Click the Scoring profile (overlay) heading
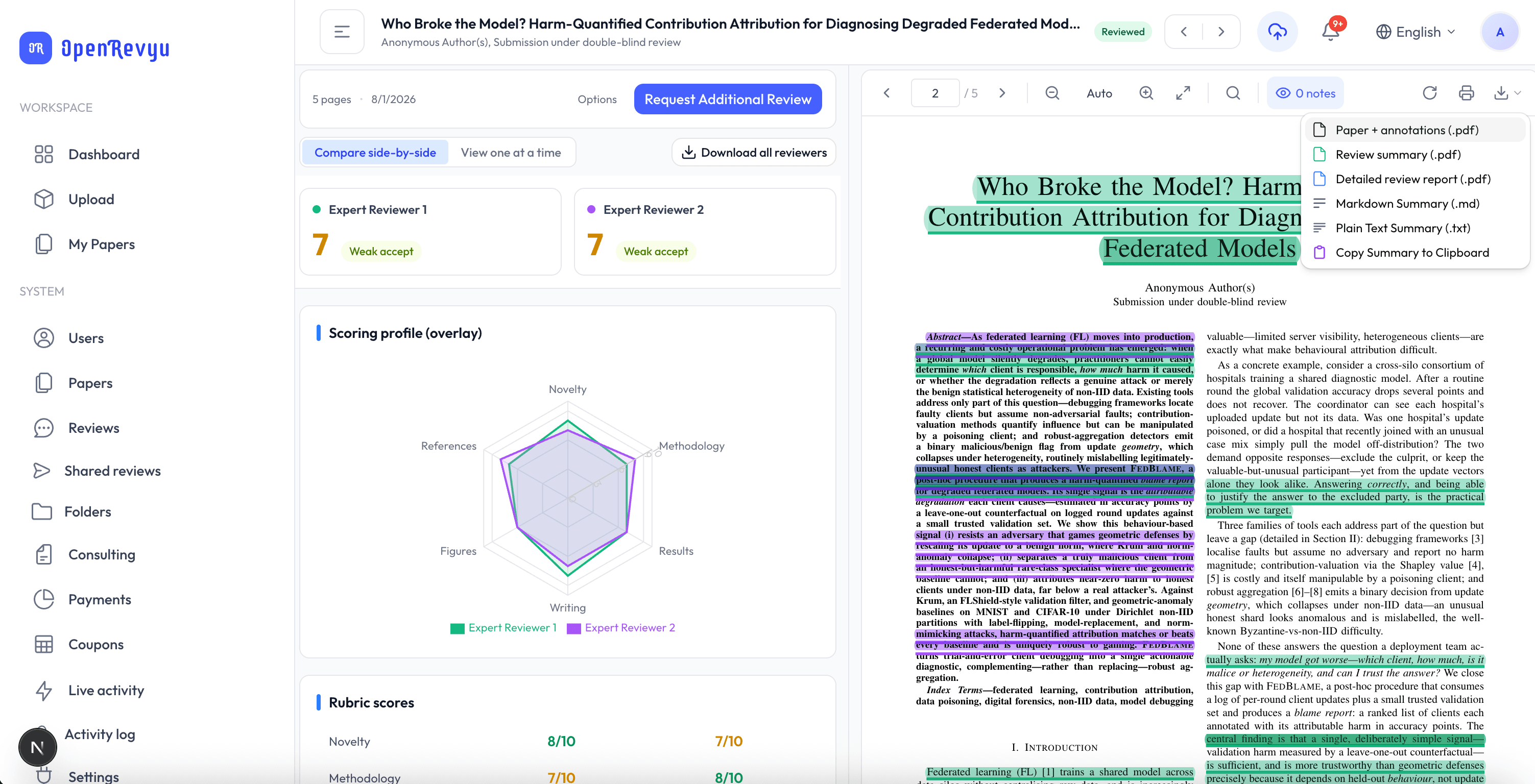The height and width of the screenshot is (784, 1535). point(405,333)
